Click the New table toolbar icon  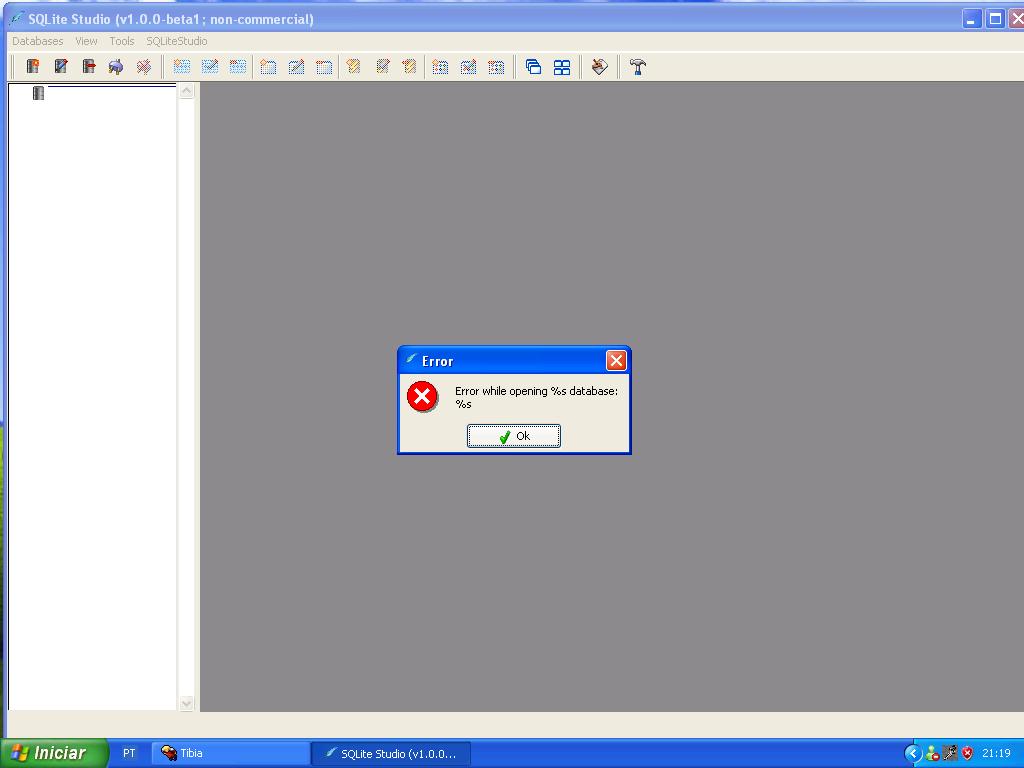click(182, 67)
